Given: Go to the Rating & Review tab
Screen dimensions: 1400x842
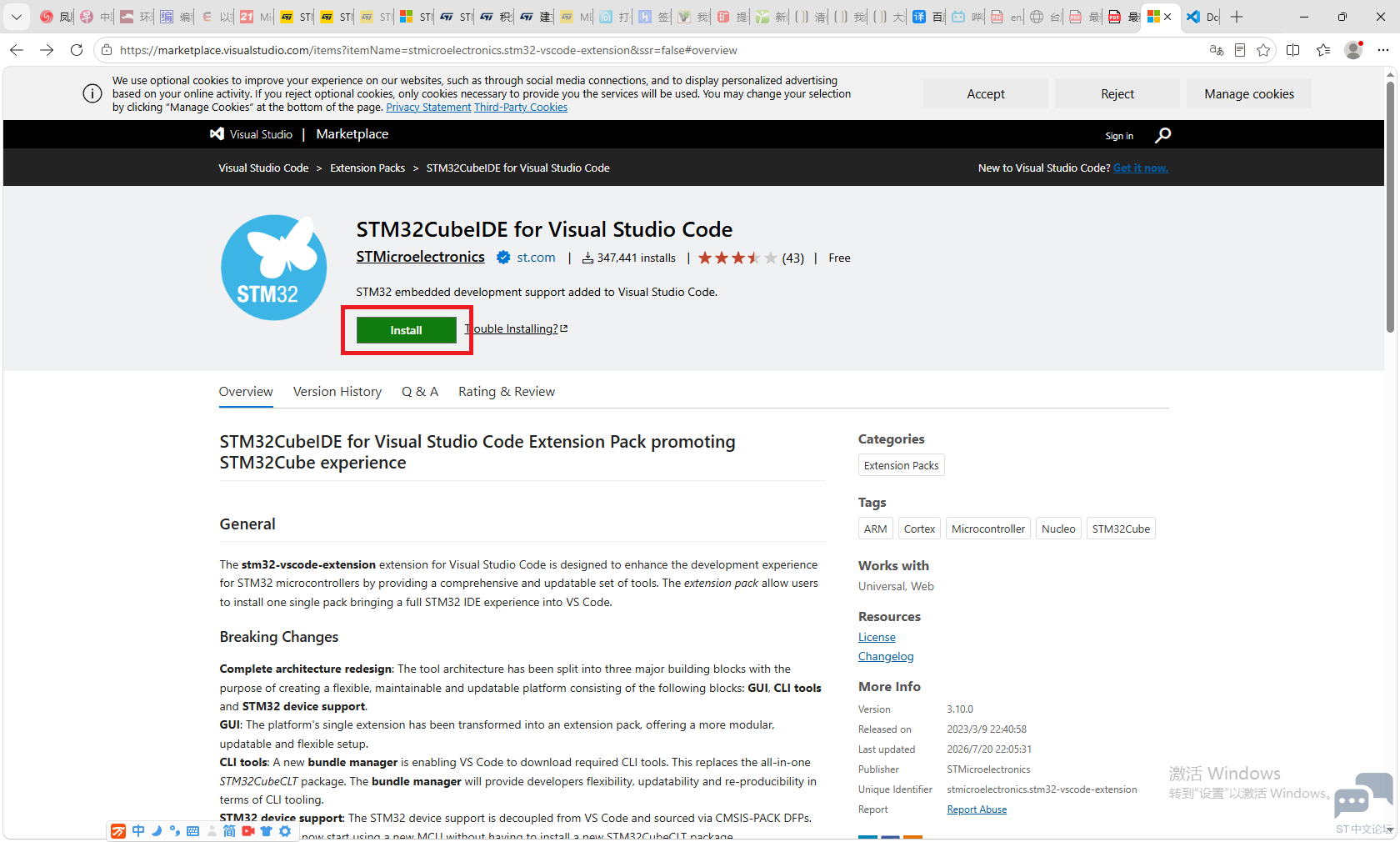Looking at the screenshot, I should (507, 392).
